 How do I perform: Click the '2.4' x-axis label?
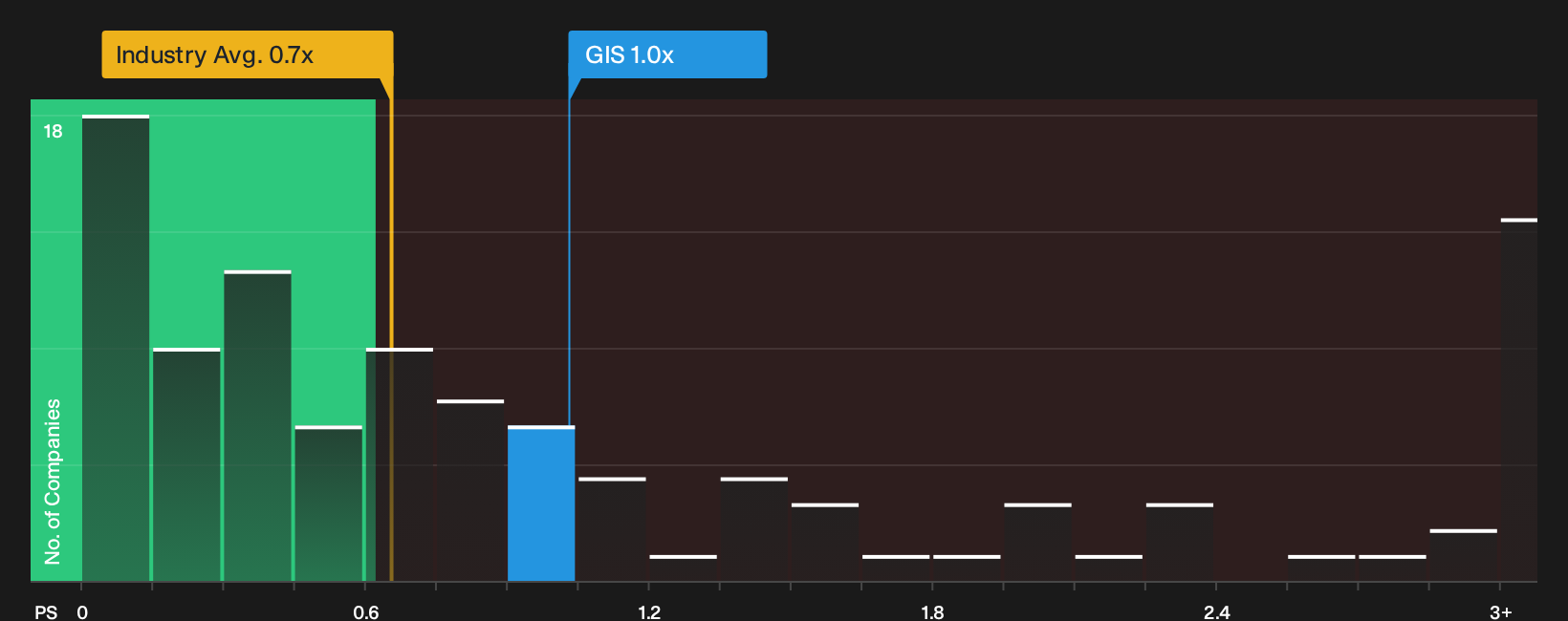[1216, 611]
